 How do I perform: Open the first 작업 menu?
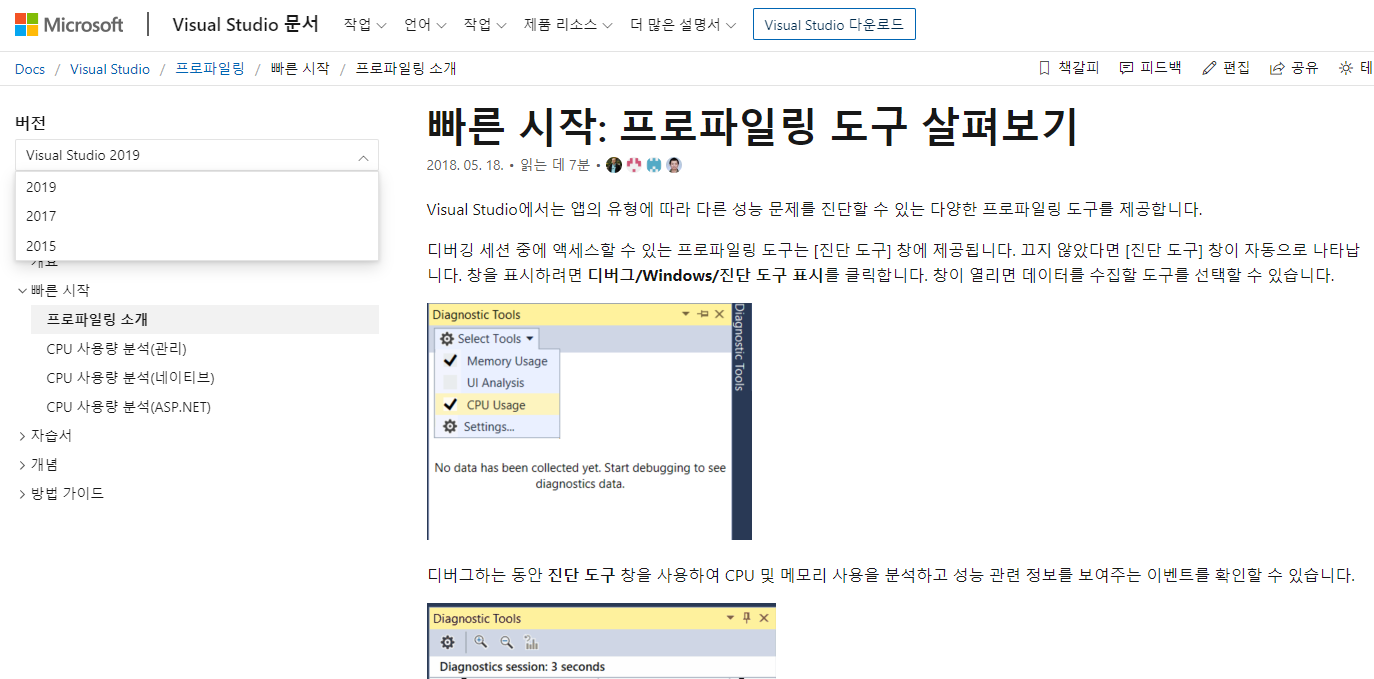tap(365, 24)
